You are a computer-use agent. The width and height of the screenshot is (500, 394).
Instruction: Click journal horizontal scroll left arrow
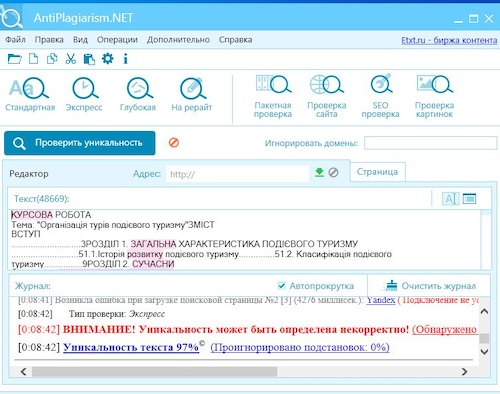click(23, 371)
